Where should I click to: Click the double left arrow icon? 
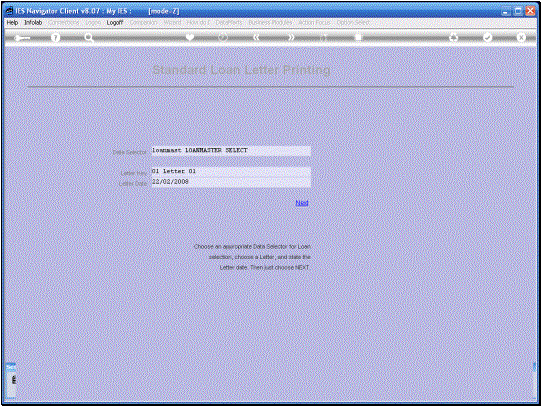tap(256, 37)
